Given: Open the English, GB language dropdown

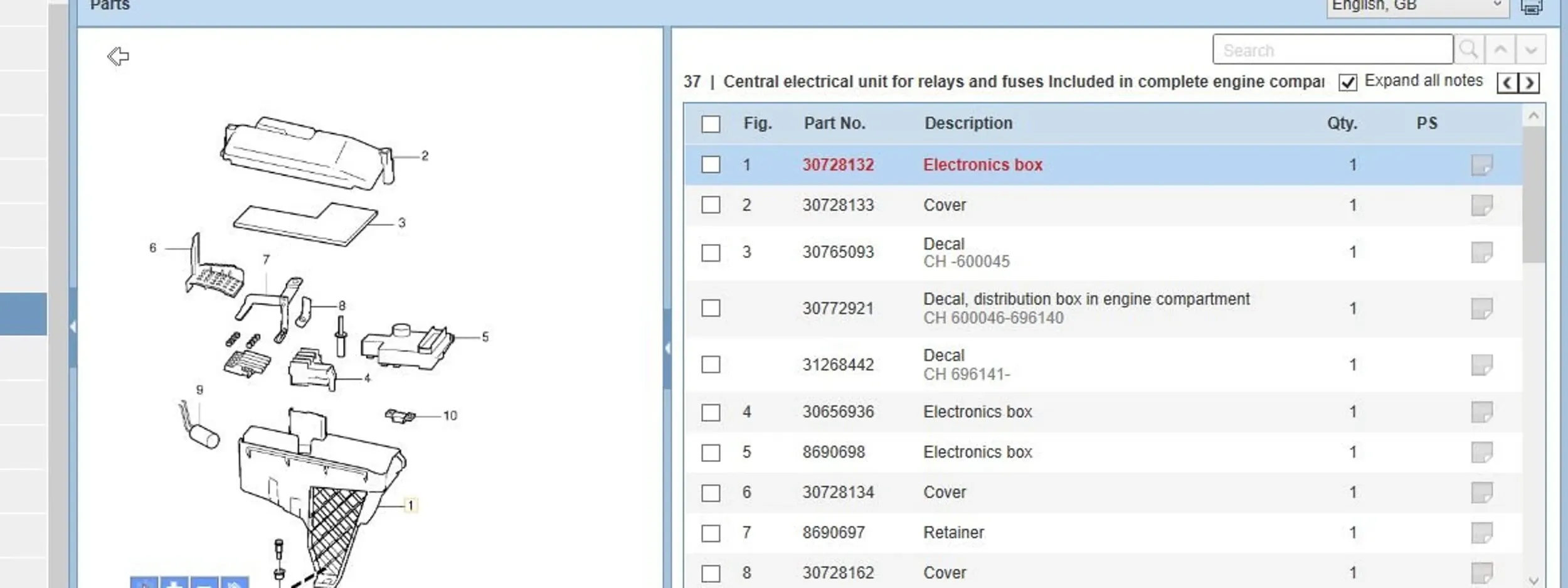Looking at the screenshot, I should tap(1416, 6).
